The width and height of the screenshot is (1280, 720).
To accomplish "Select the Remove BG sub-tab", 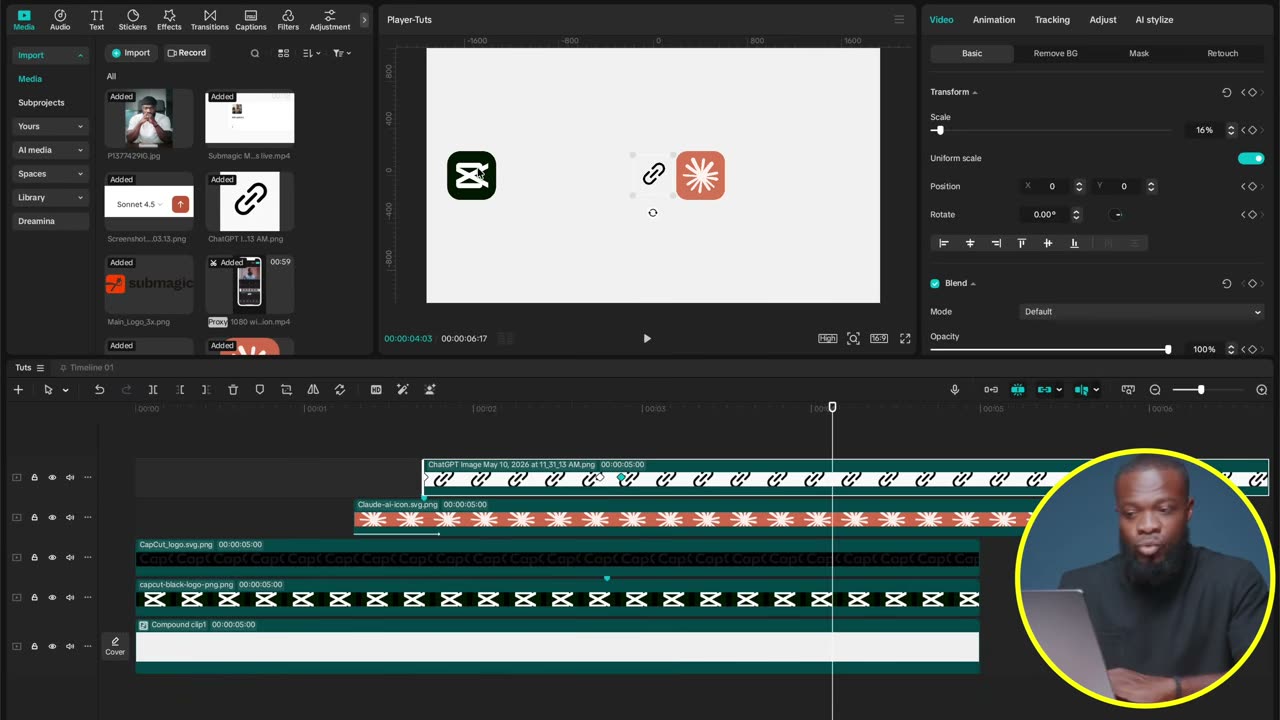I will [1055, 53].
